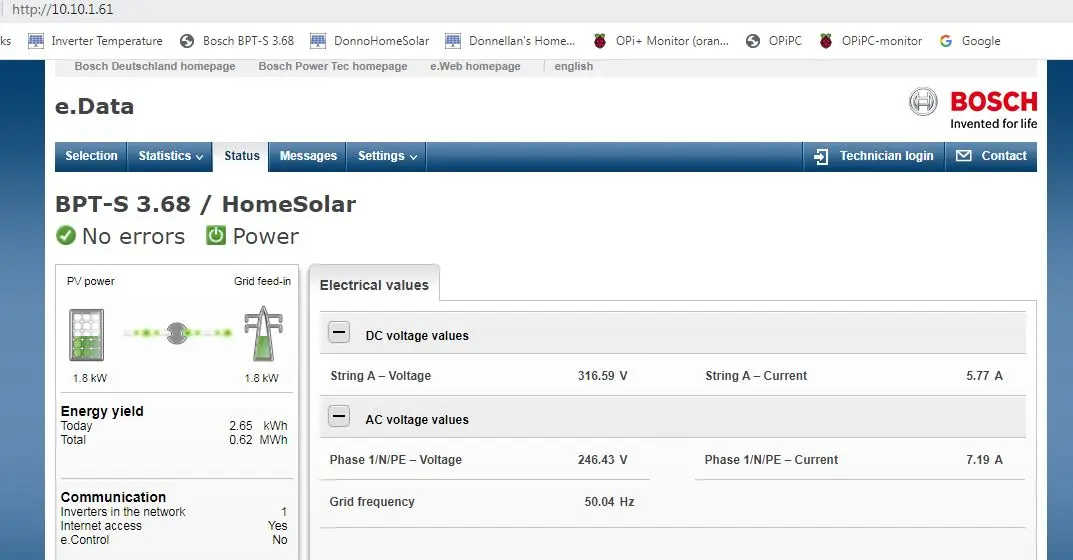Click the String A current value 5.77 A
Image resolution: width=1073 pixels, height=560 pixels.
click(x=984, y=376)
